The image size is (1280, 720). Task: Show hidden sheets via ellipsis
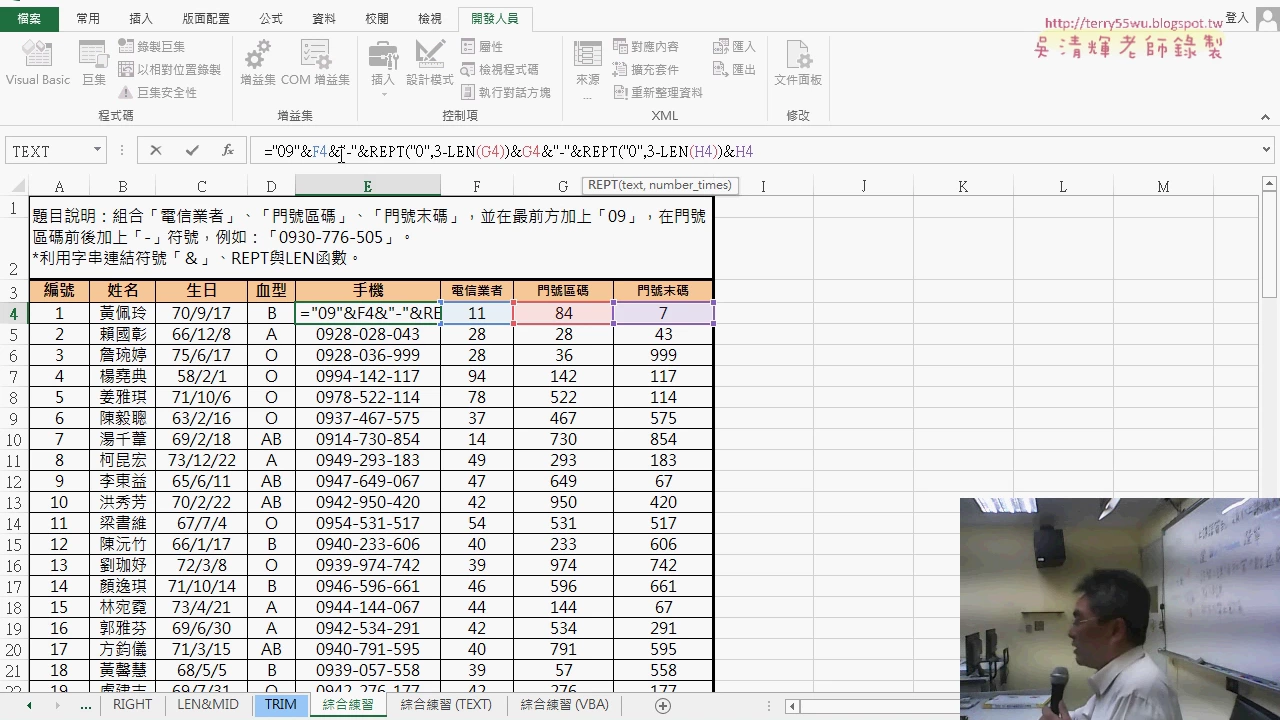tap(86, 705)
